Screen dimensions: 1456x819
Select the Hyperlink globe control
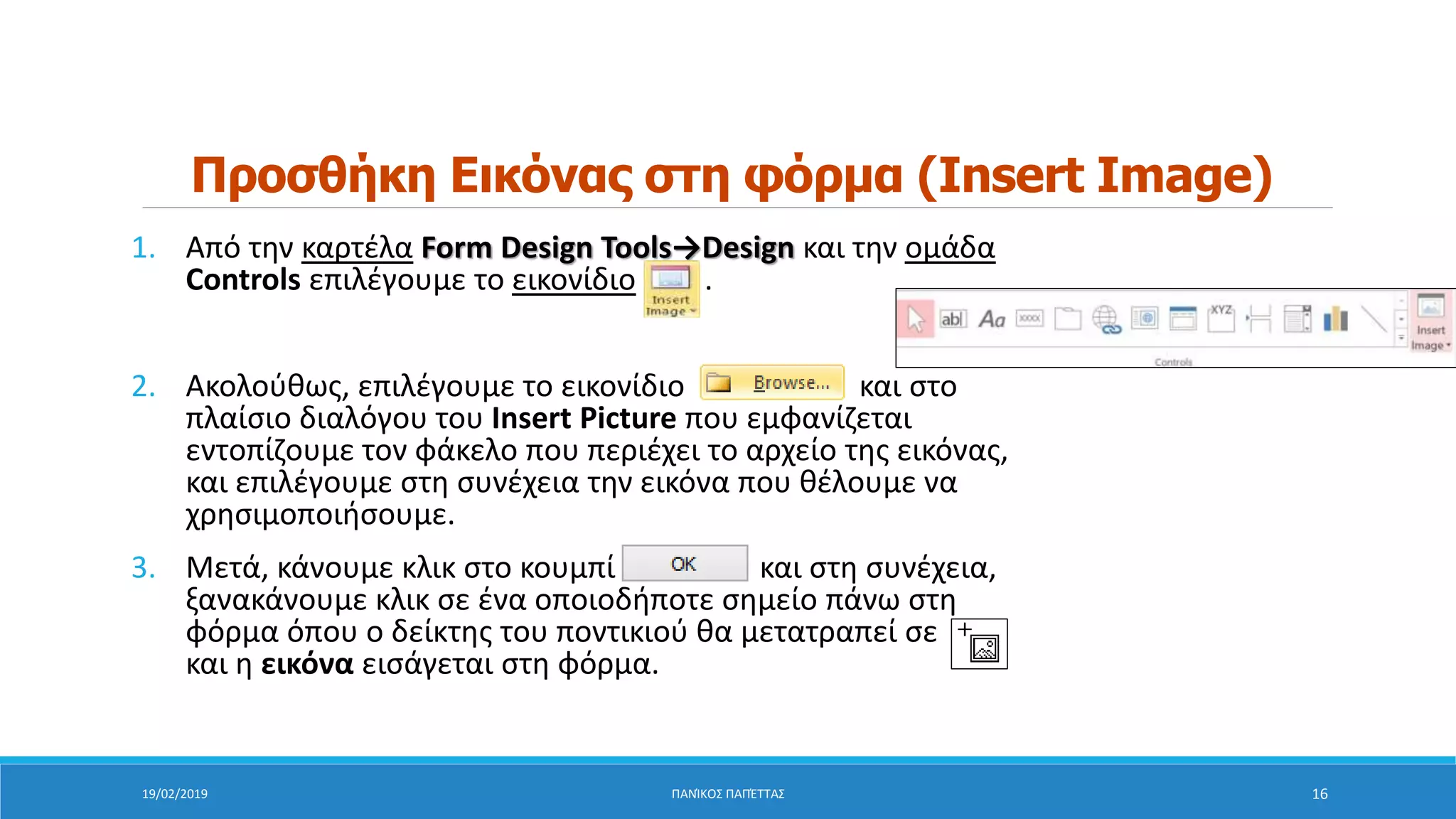click(1106, 319)
